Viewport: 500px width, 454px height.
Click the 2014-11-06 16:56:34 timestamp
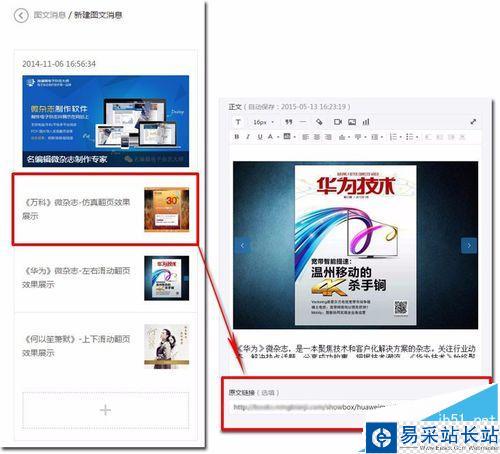[x=59, y=64]
